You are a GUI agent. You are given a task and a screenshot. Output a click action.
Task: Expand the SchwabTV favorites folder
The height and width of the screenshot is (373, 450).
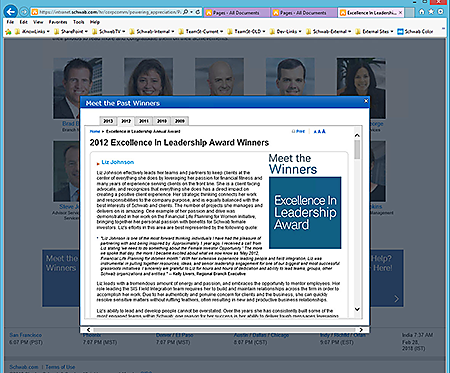click(x=109, y=32)
